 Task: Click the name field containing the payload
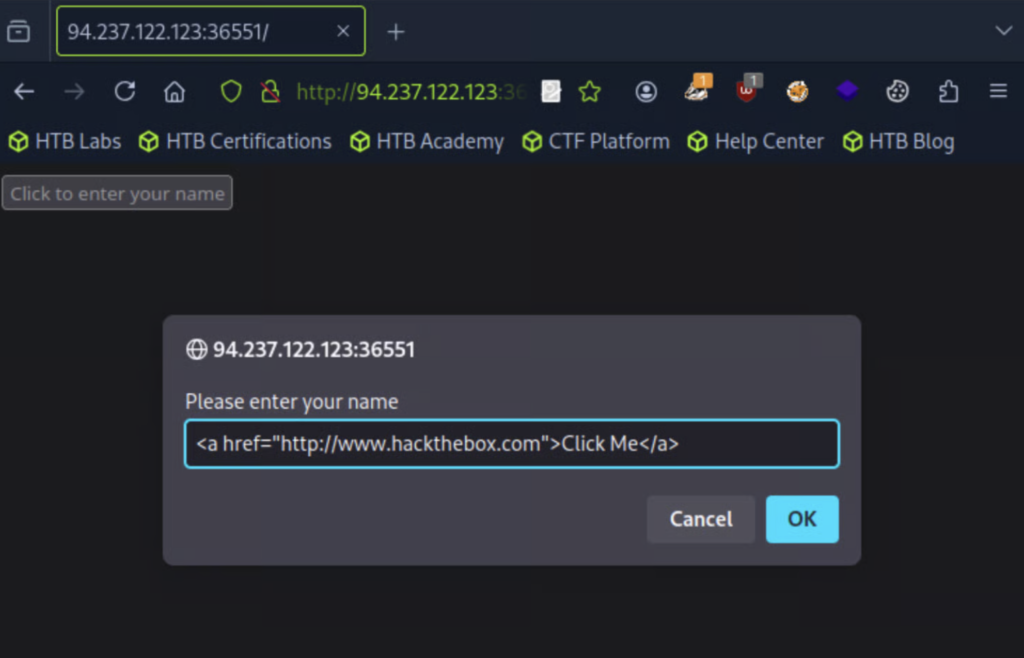click(x=511, y=443)
